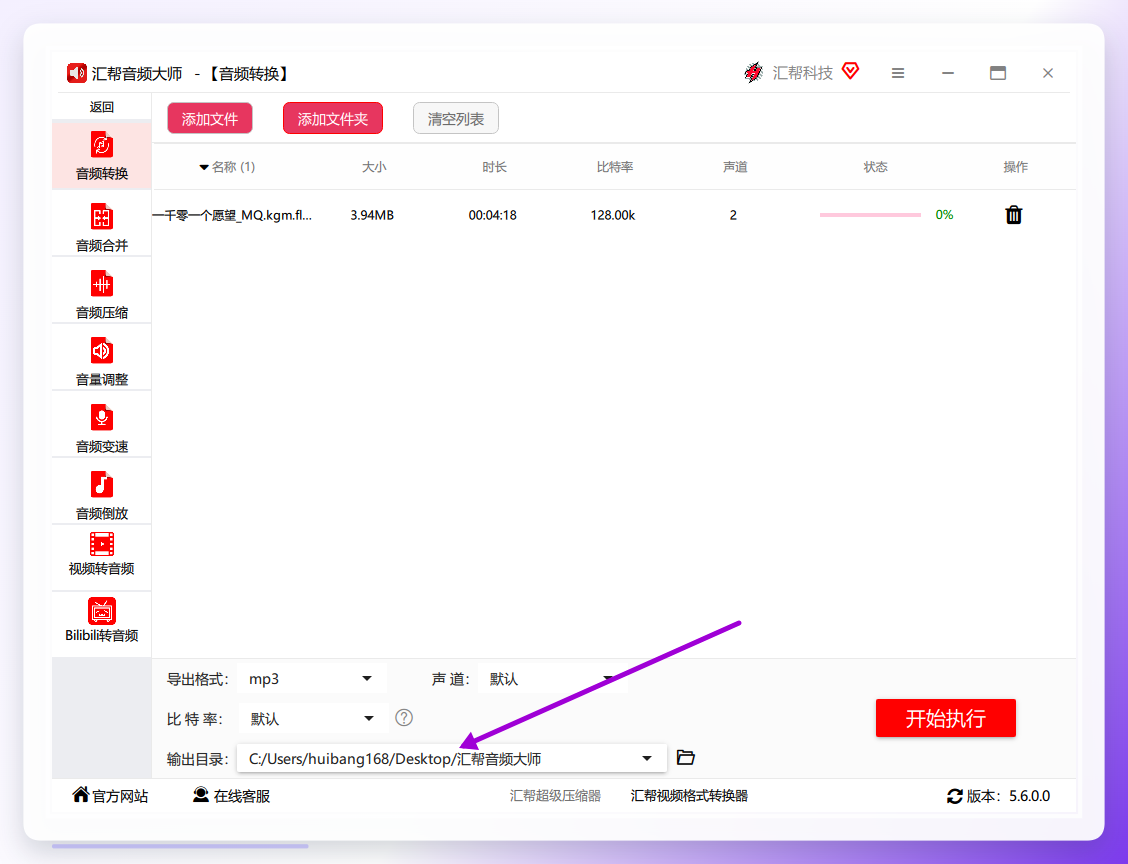Click the 声道 column header
This screenshot has height=864, width=1128.
pyautogui.click(x=735, y=167)
